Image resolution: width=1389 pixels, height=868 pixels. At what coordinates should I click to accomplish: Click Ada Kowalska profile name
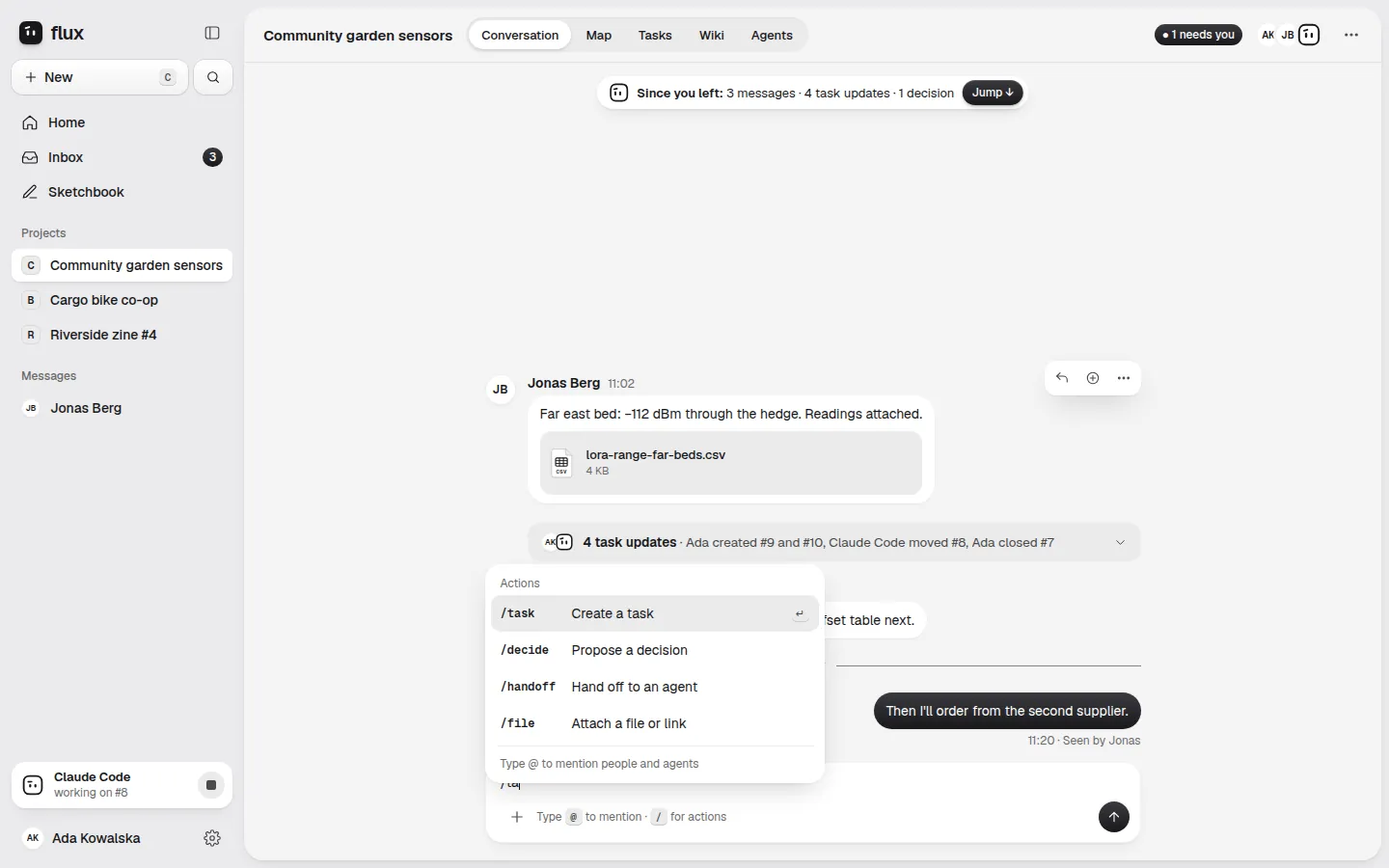coord(96,838)
